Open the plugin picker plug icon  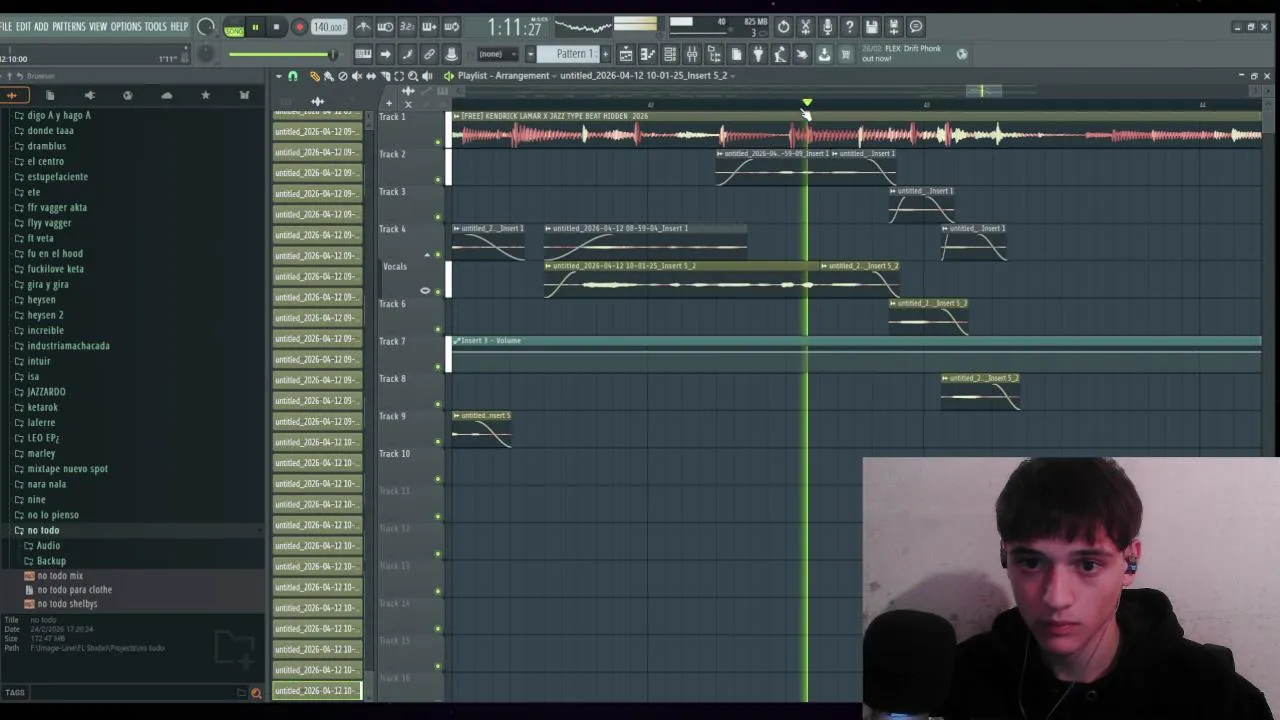(758, 54)
